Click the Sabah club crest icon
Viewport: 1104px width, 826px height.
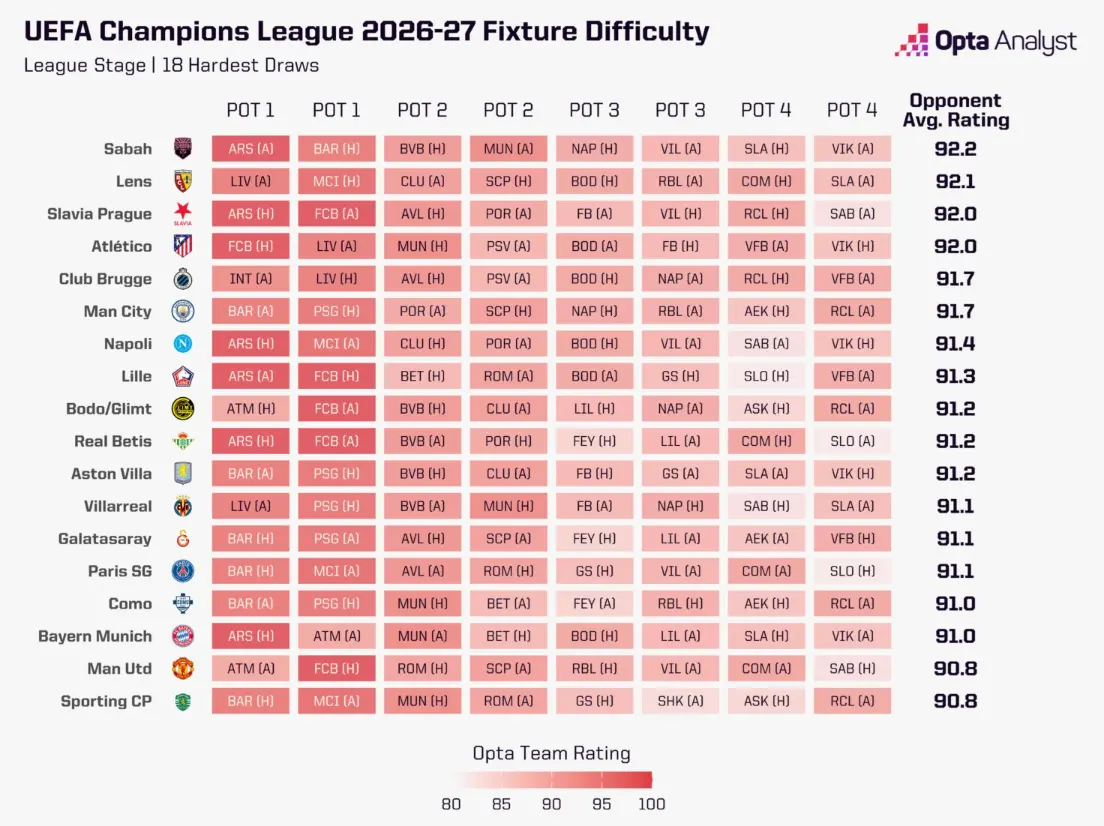point(183,149)
